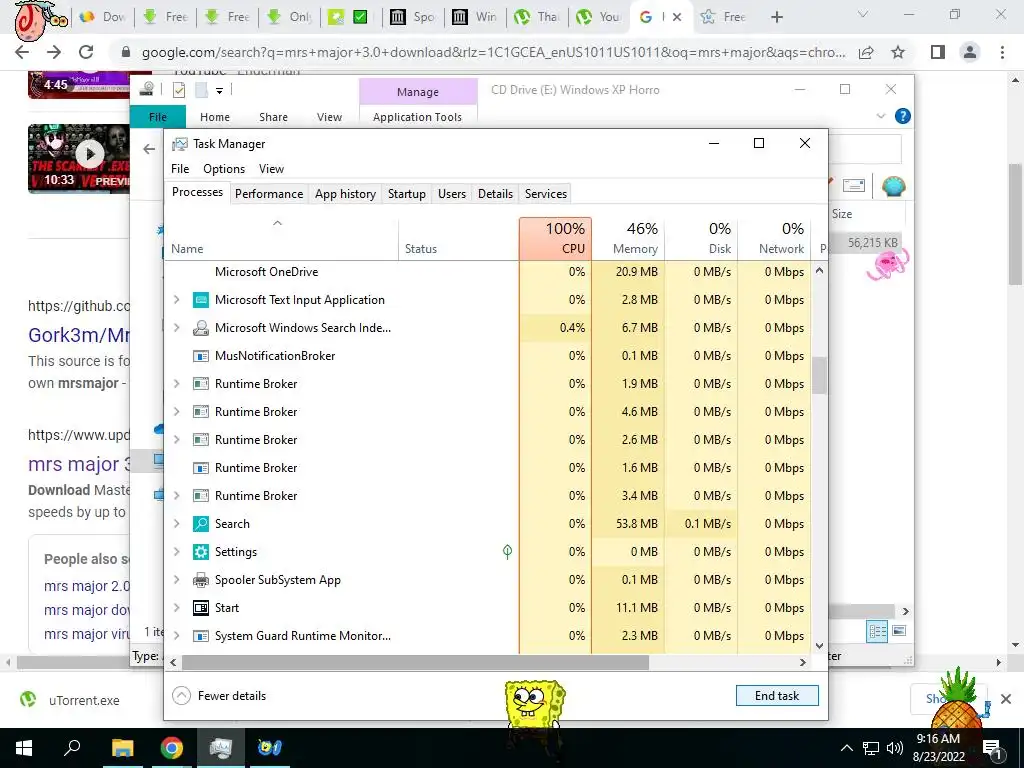Open File Explorer Application Tools tab
The height and width of the screenshot is (768, 1024).
point(417,117)
